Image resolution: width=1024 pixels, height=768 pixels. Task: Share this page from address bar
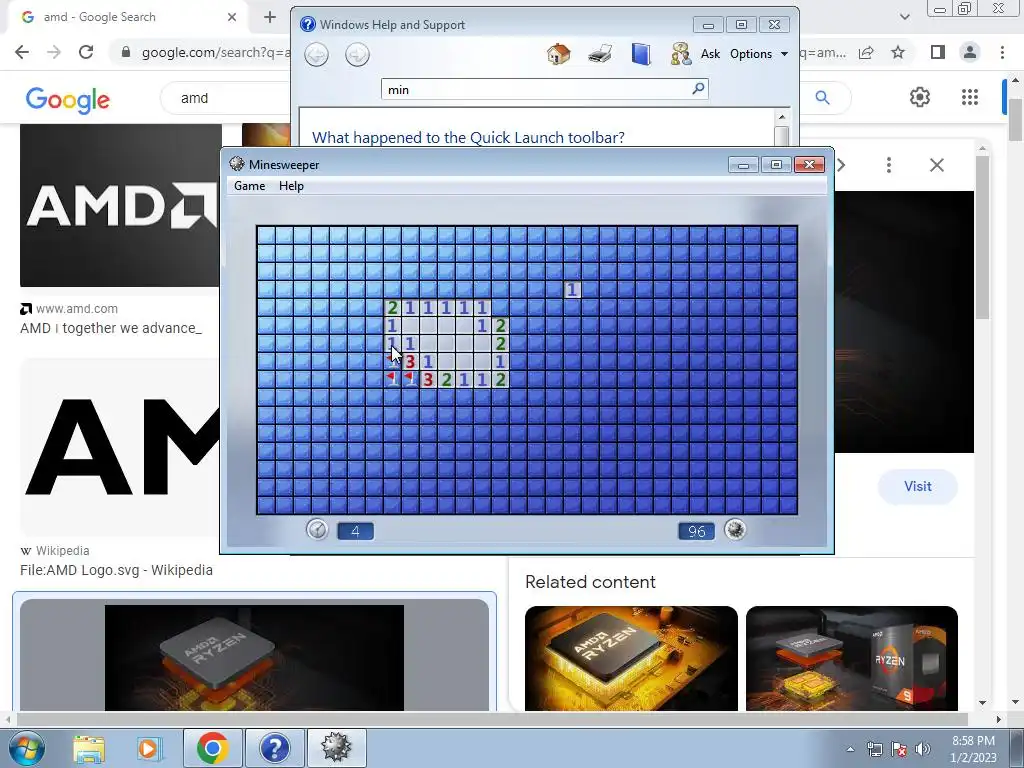tap(867, 52)
